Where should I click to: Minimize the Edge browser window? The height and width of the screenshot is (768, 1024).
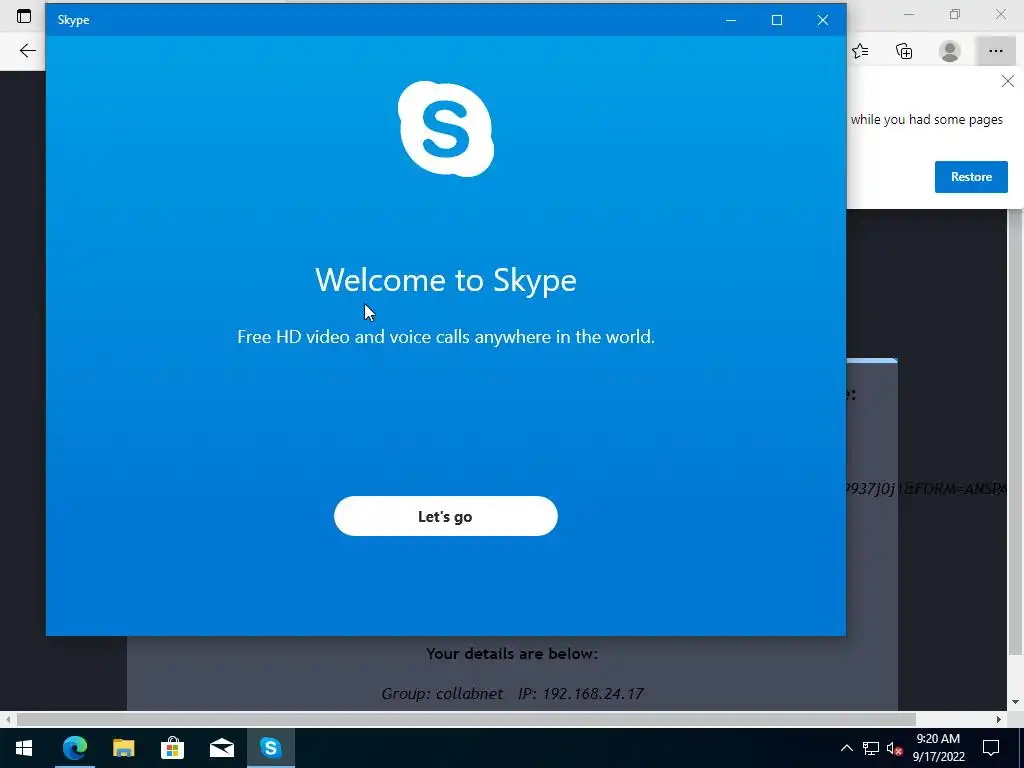[908, 14]
